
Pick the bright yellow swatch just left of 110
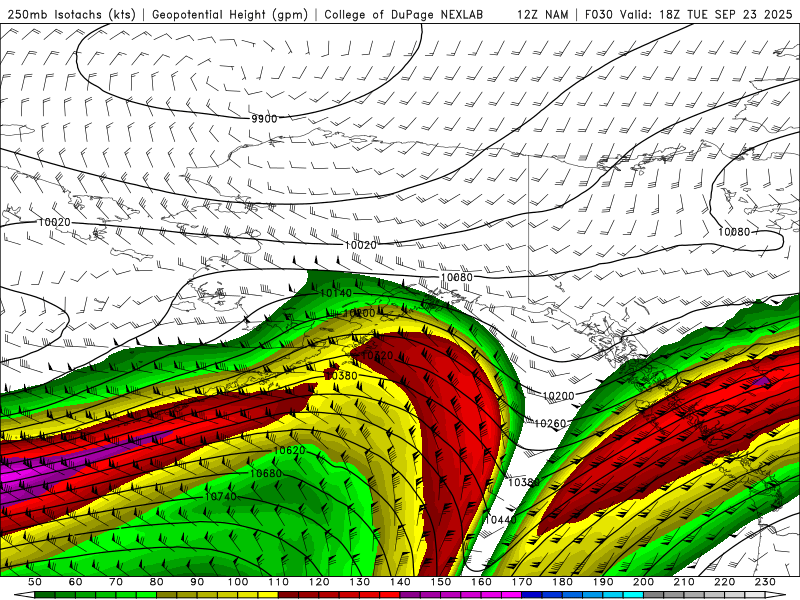pos(268,595)
